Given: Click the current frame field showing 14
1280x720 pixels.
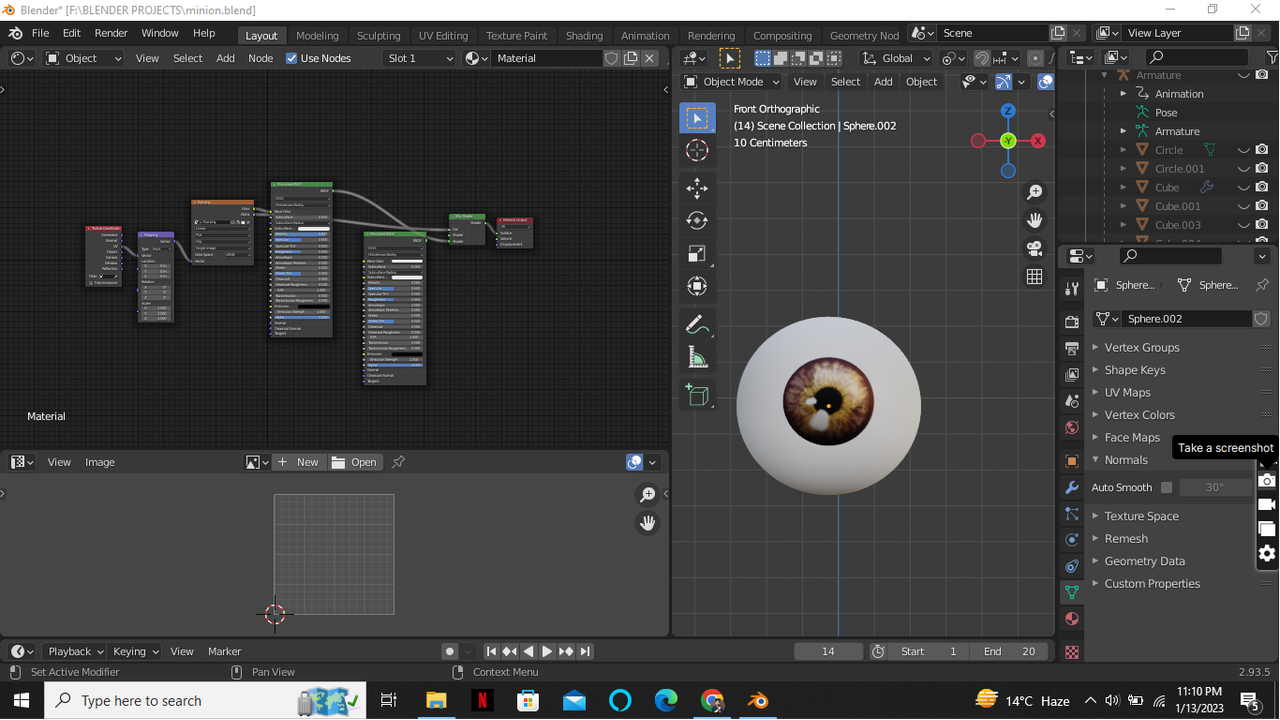Looking at the screenshot, I should click(x=828, y=651).
